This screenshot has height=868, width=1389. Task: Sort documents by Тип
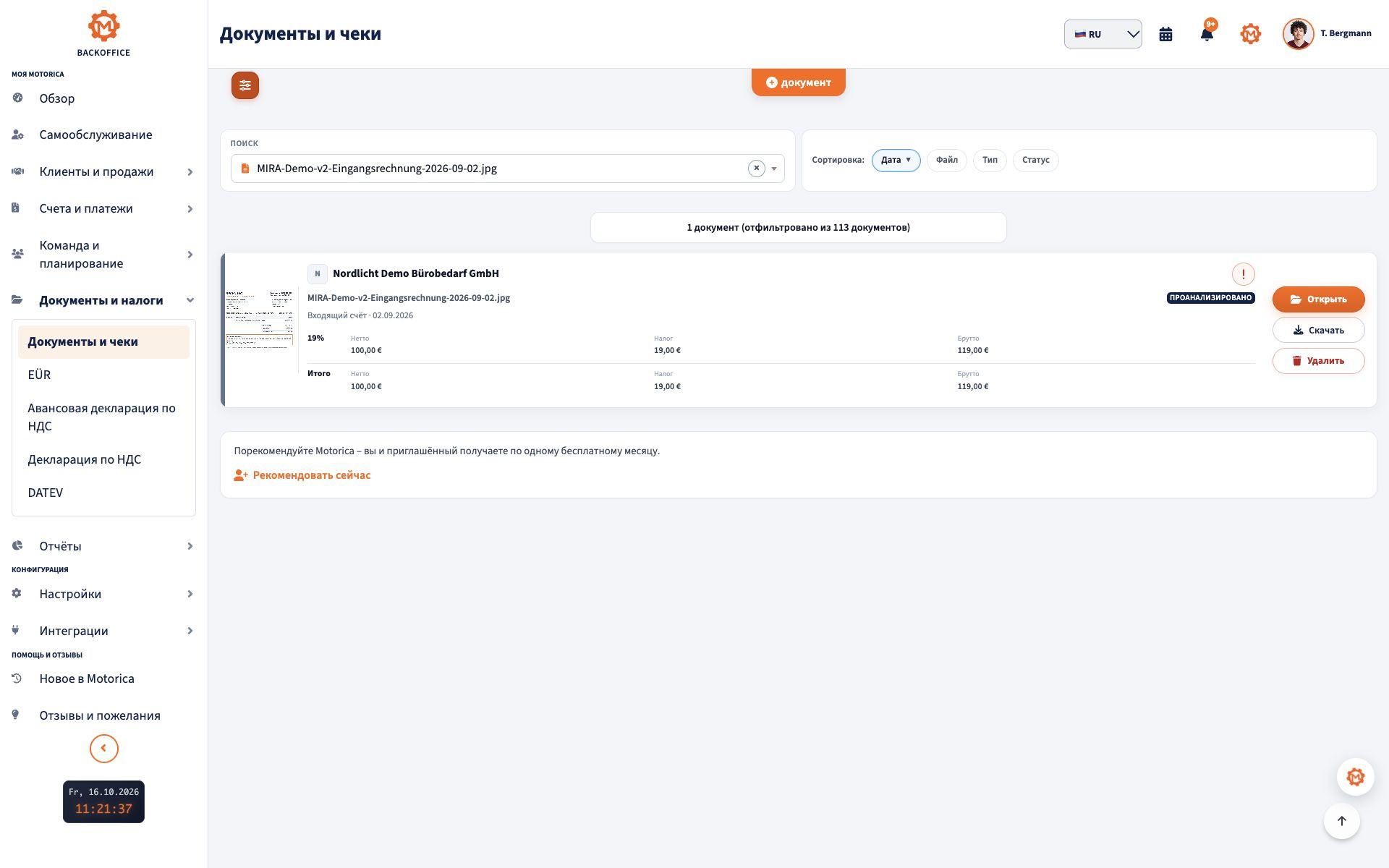pos(990,160)
